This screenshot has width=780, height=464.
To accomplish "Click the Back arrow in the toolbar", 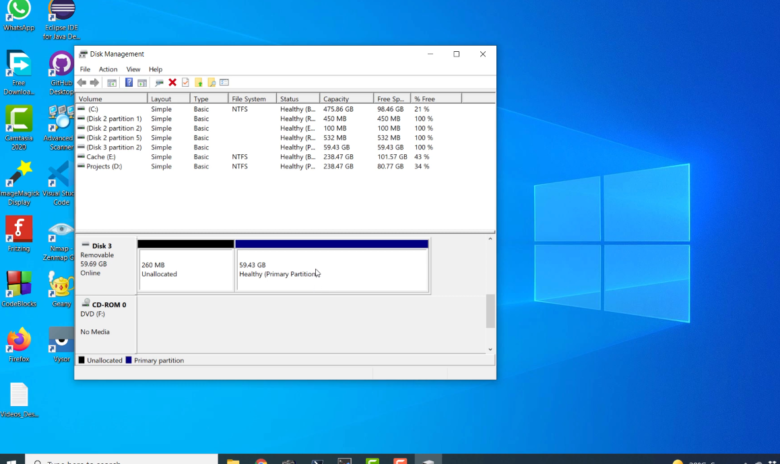I will 82,83.
